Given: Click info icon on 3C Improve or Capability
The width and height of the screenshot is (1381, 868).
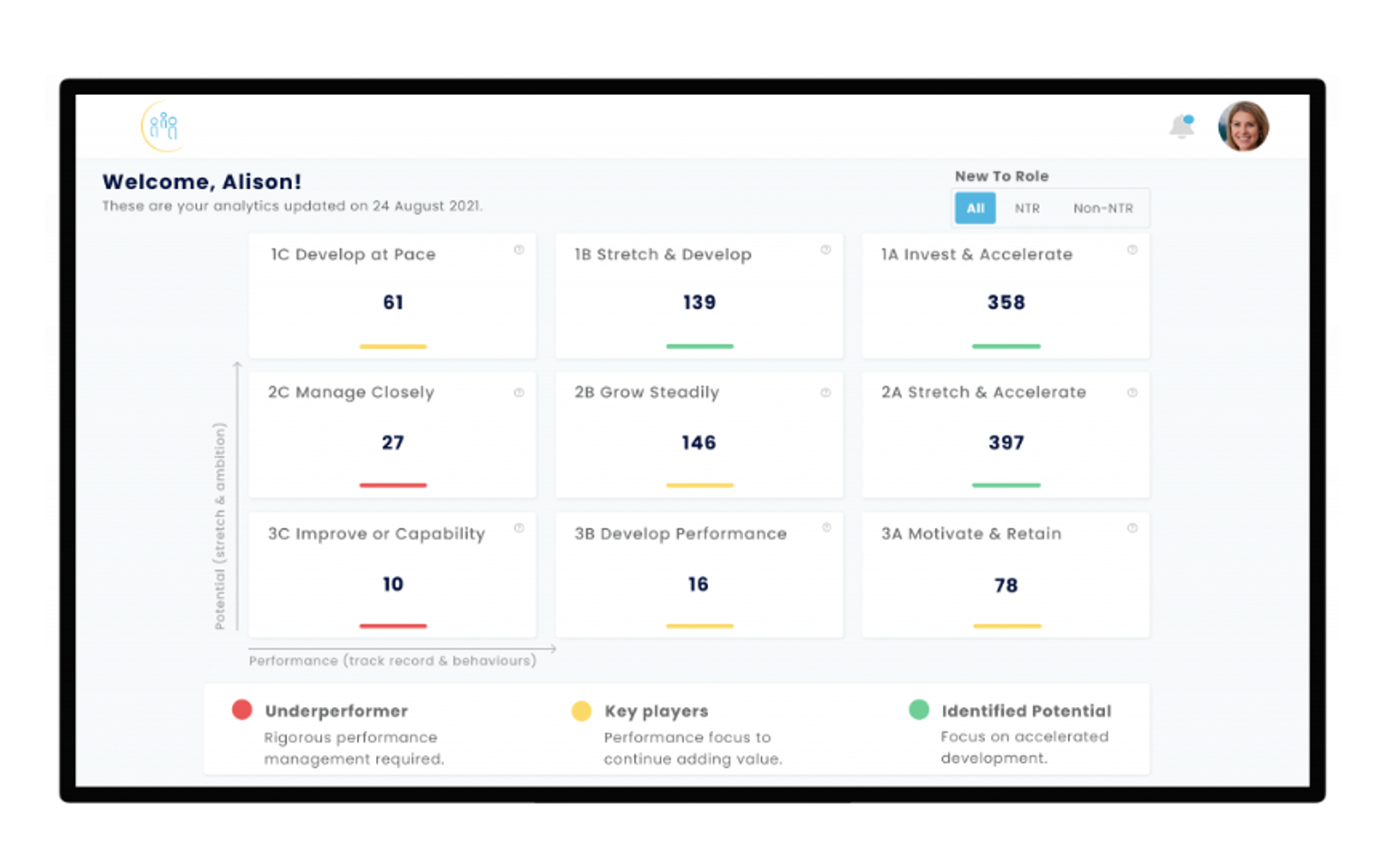Looking at the screenshot, I should (x=519, y=528).
